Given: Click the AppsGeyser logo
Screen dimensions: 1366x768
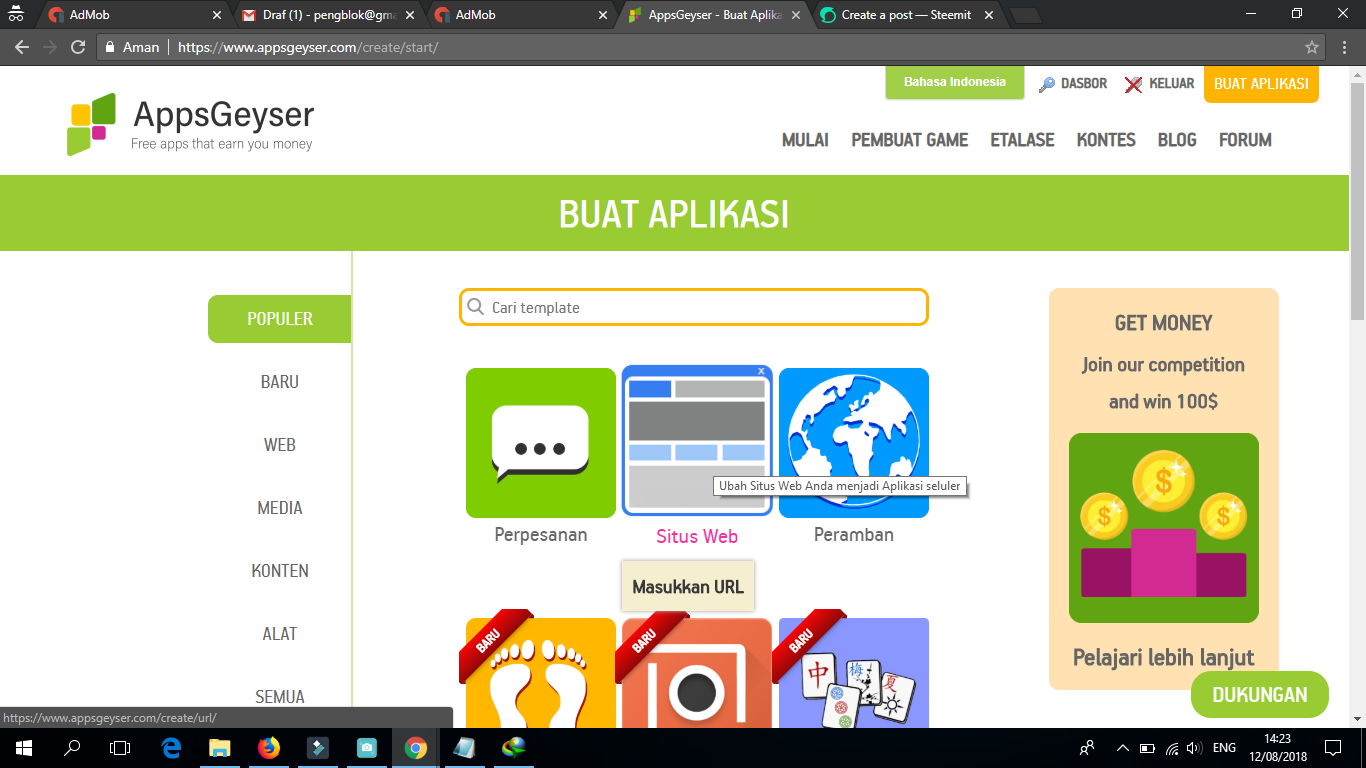Looking at the screenshot, I should point(191,124).
